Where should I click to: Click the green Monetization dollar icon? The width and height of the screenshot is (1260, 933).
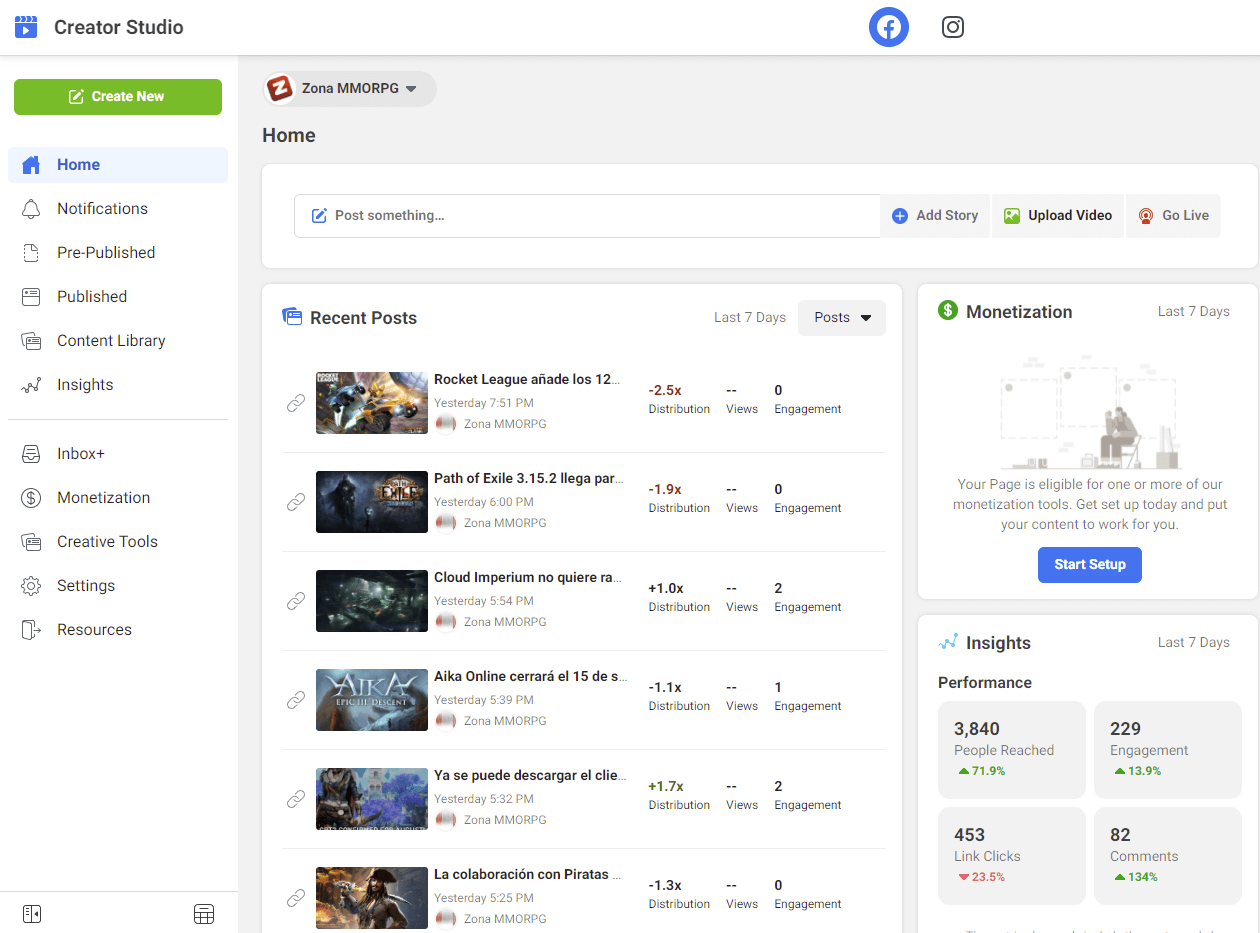pos(948,311)
